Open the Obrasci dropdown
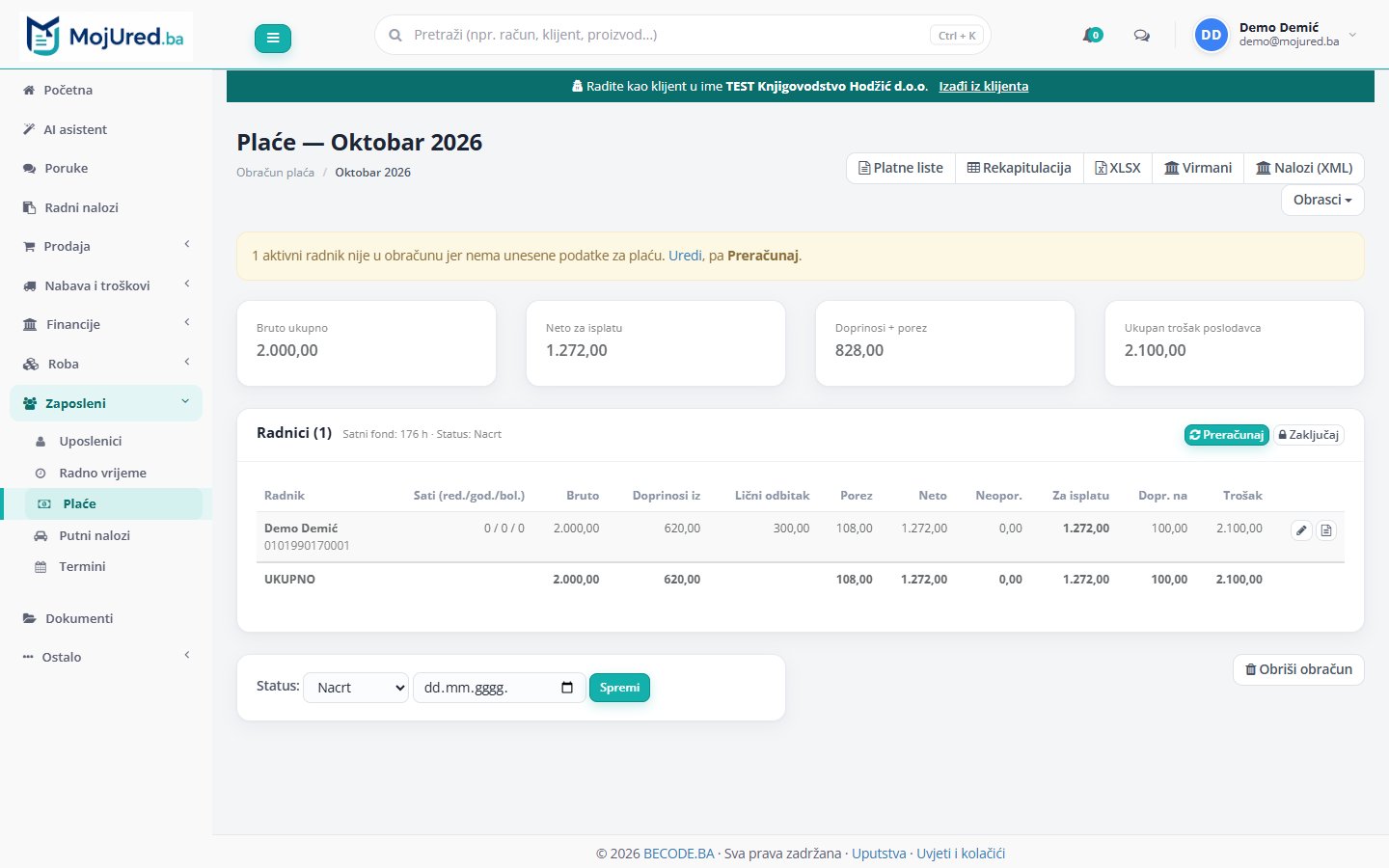 1322,200
